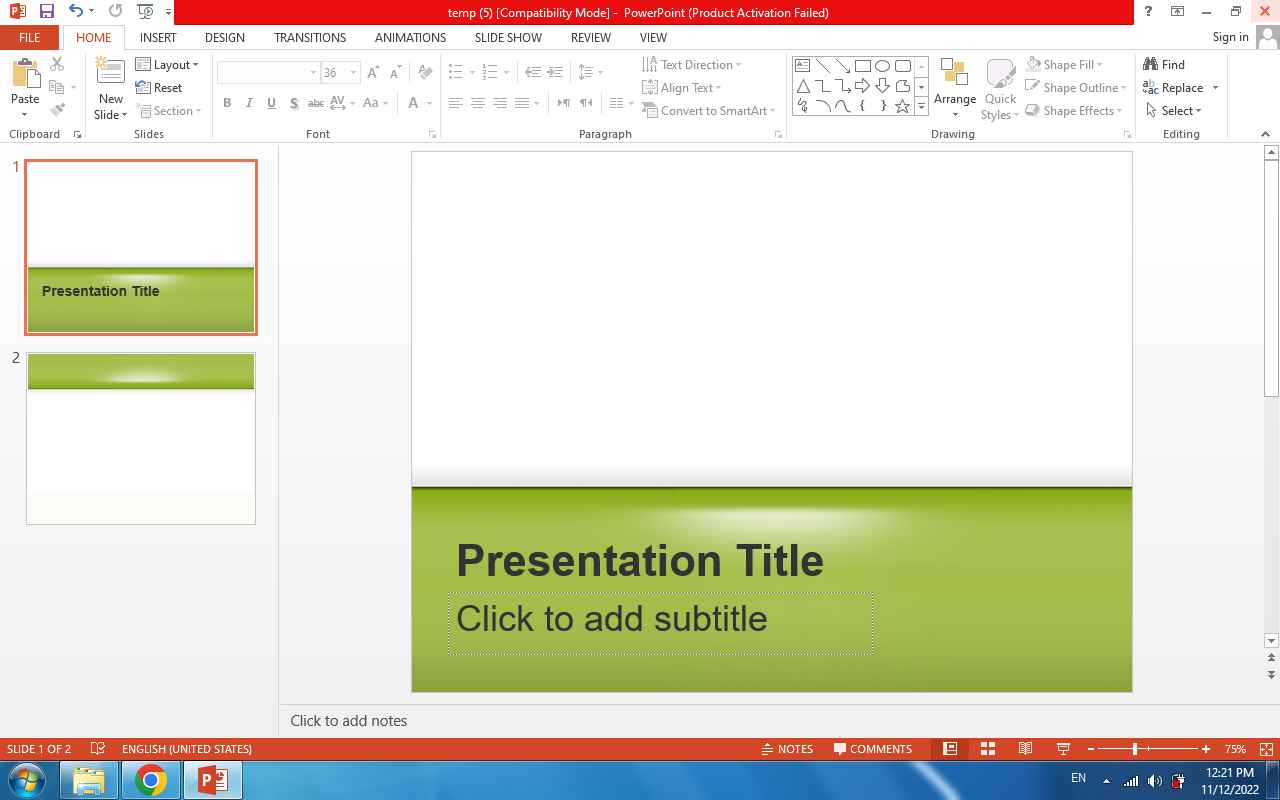This screenshot has width=1280, height=800.
Task: Open Reading View from status bar
Action: coord(1025,749)
